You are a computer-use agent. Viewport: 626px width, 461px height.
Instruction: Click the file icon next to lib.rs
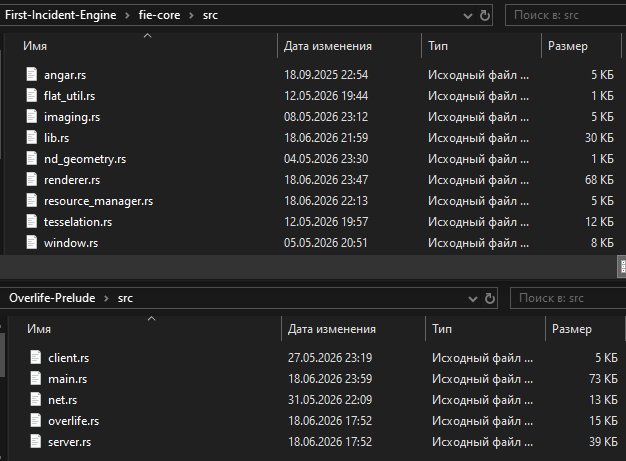[32, 137]
